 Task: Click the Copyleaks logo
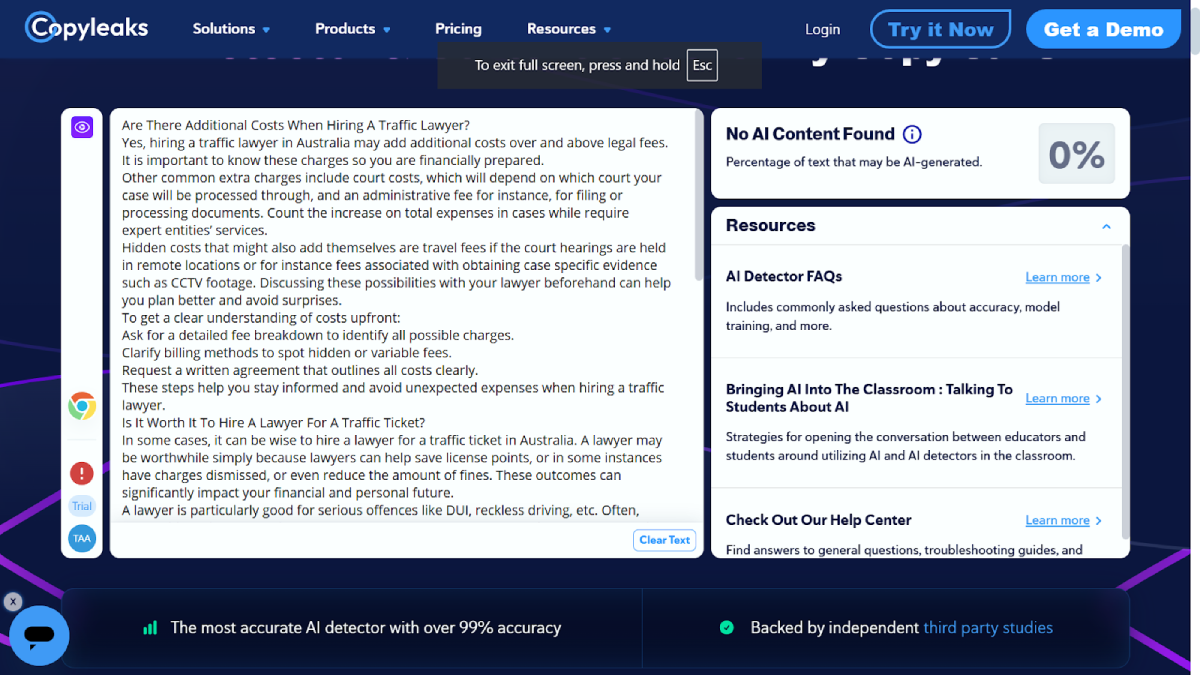[87, 28]
